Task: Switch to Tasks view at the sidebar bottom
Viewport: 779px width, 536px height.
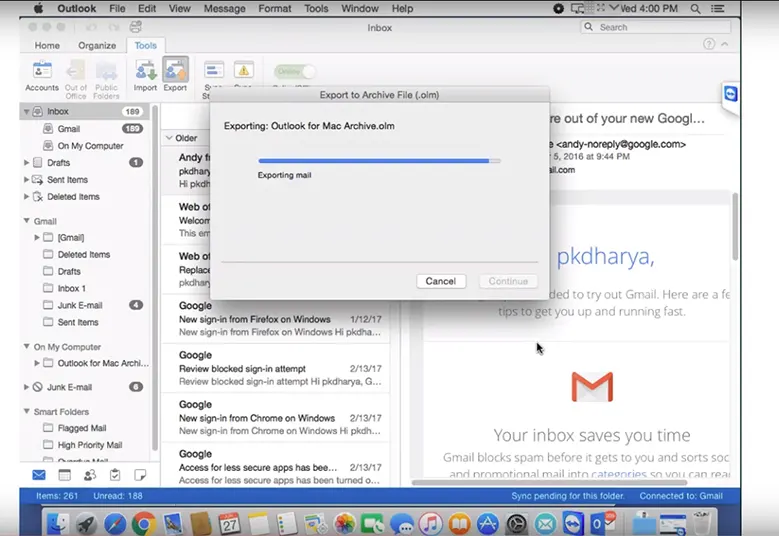Action: coord(115,475)
